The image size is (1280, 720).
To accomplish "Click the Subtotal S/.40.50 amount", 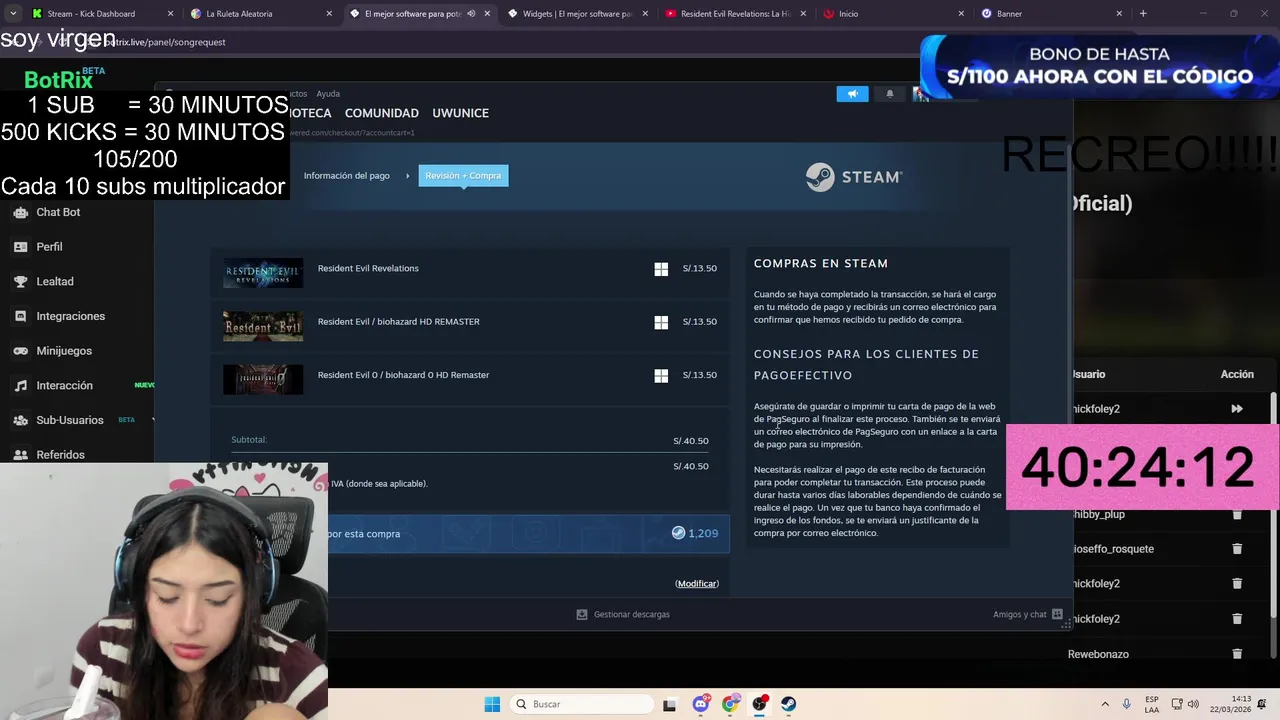I will pyautogui.click(x=690, y=441).
